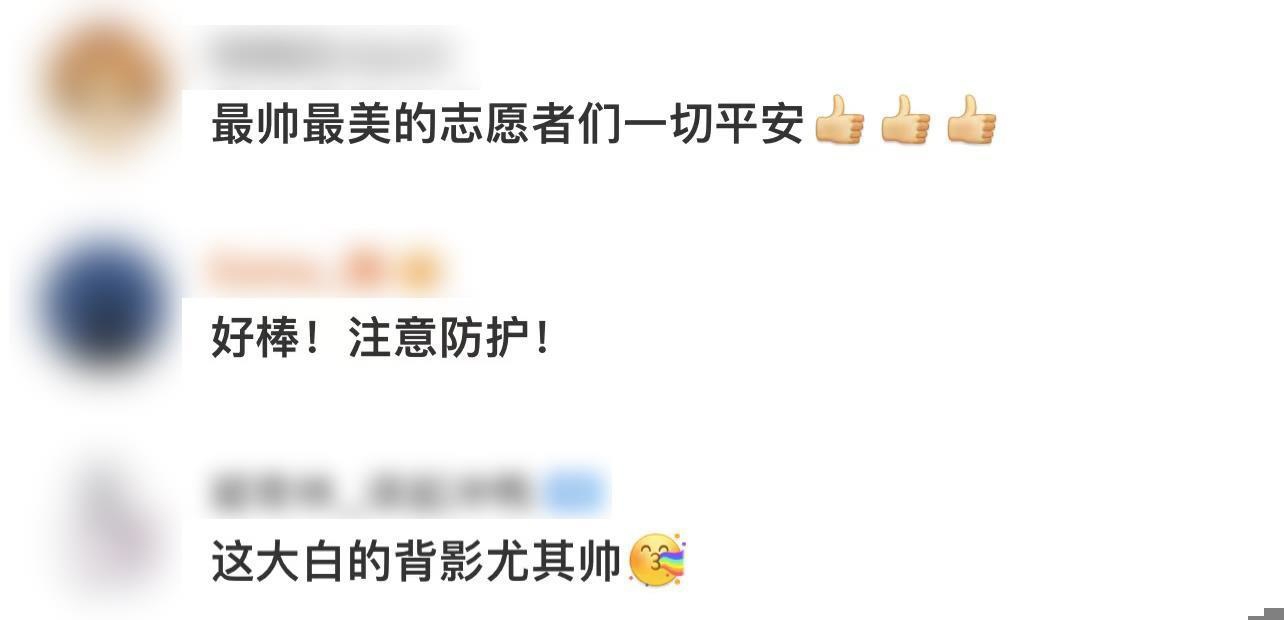Click the word 大白 in third comment
Image resolution: width=1284 pixels, height=620 pixels.
[302, 561]
